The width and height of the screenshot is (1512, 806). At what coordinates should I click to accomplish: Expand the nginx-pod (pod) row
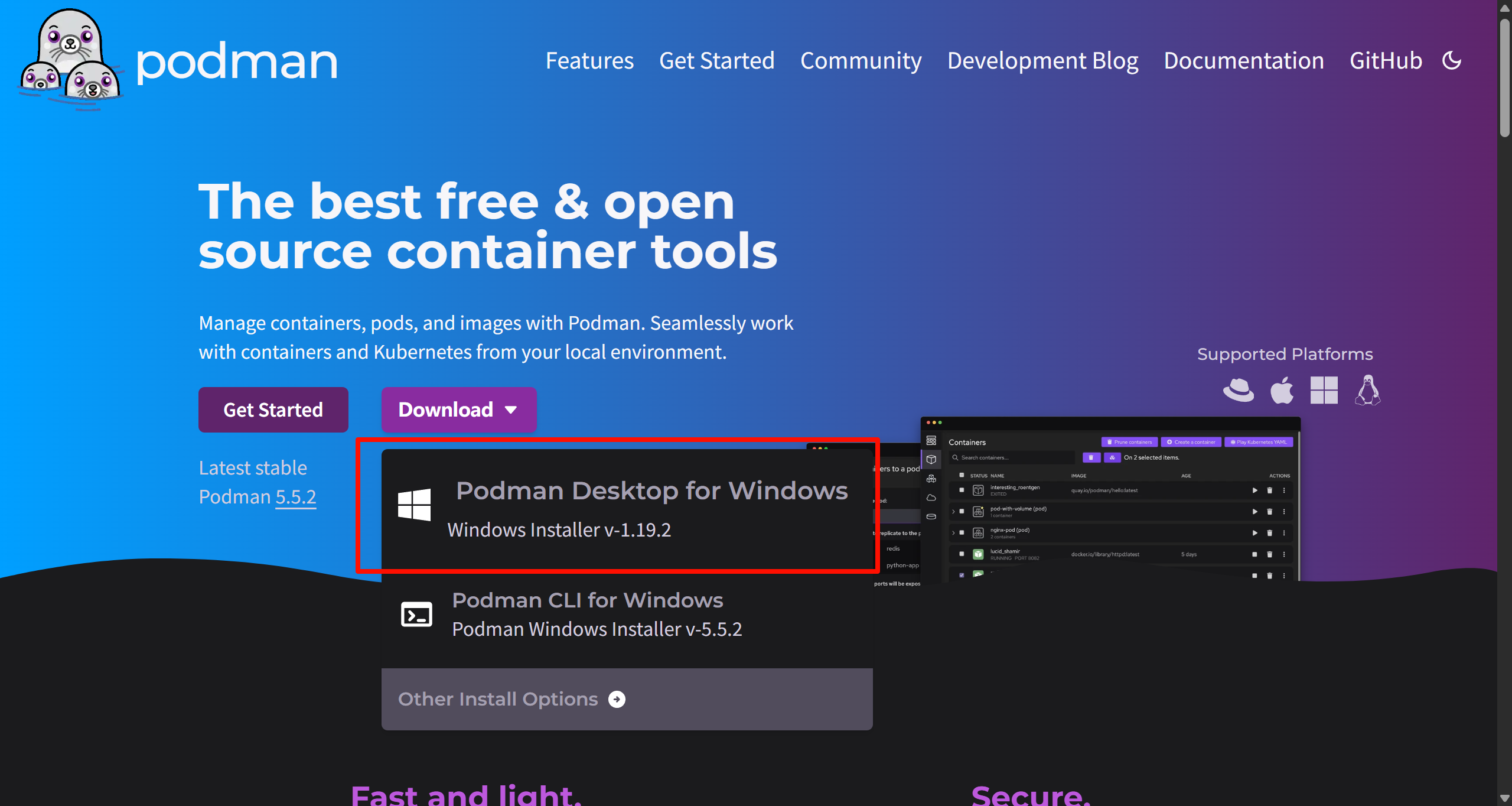pos(953,533)
